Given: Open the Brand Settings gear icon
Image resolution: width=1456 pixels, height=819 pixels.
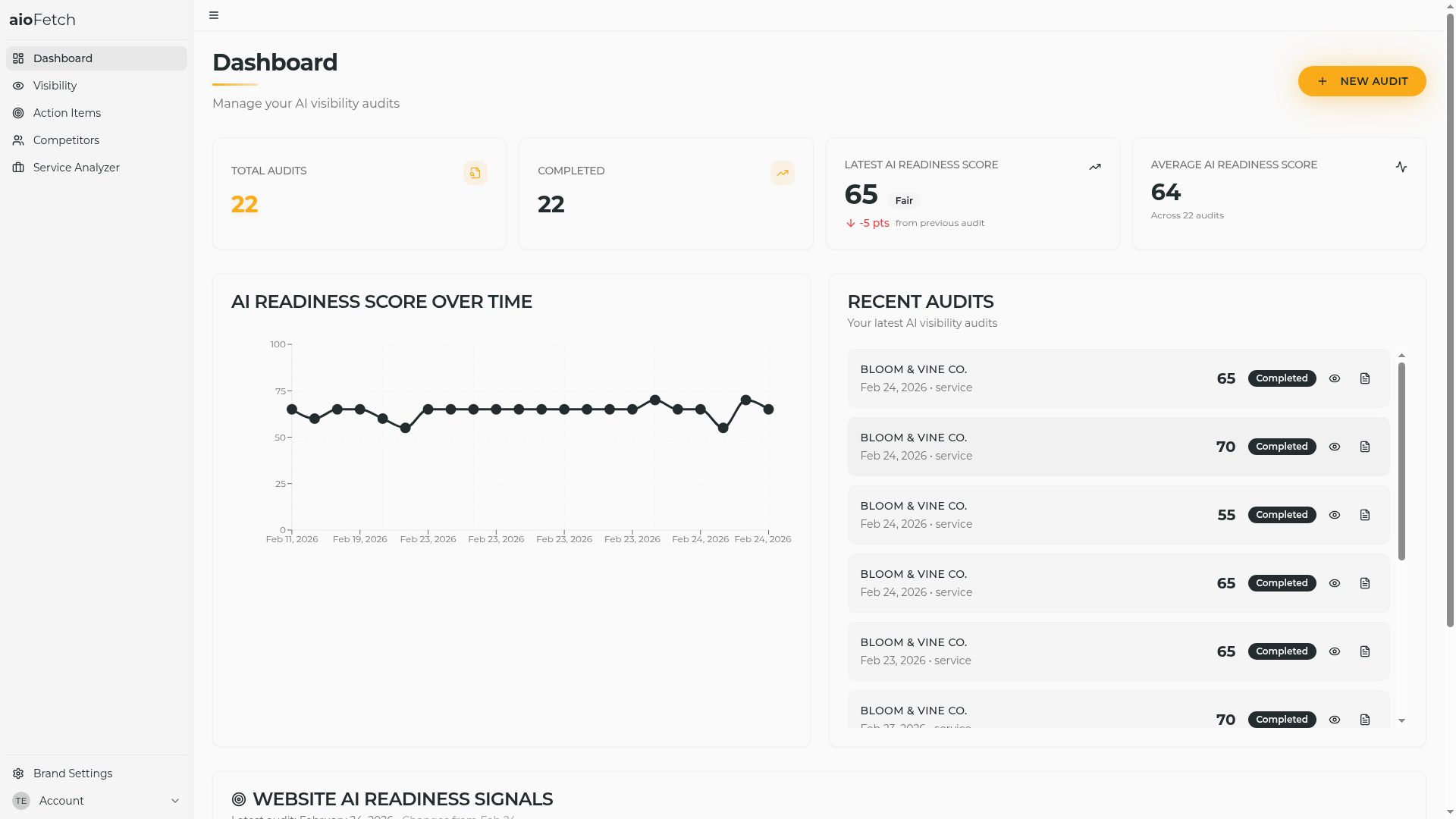Looking at the screenshot, I should 19,773.
